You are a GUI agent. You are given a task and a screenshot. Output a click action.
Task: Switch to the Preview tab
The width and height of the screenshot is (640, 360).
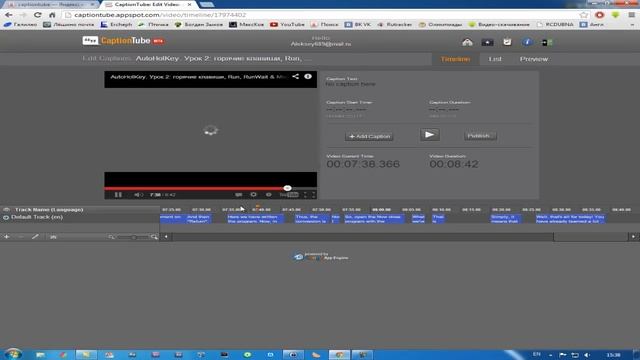coord(533,59)
